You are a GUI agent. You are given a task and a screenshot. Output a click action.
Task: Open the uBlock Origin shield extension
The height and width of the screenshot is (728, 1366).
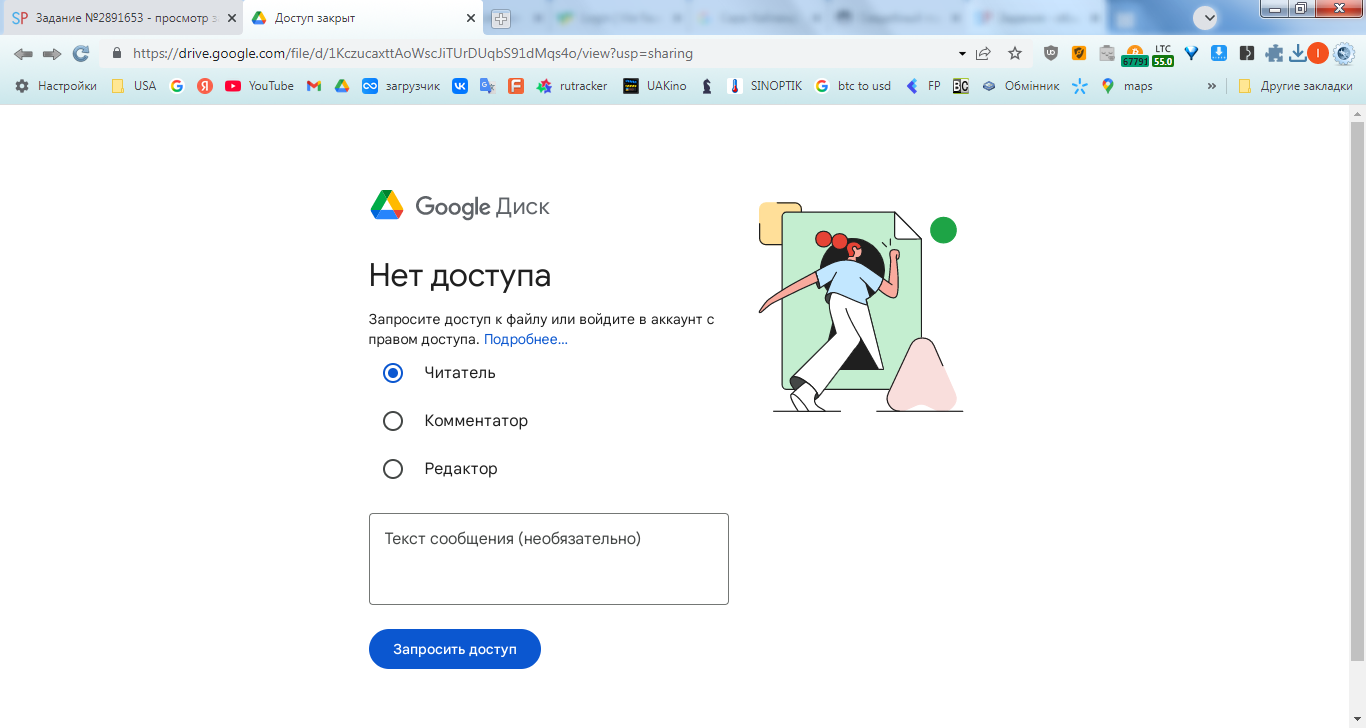1050,53
